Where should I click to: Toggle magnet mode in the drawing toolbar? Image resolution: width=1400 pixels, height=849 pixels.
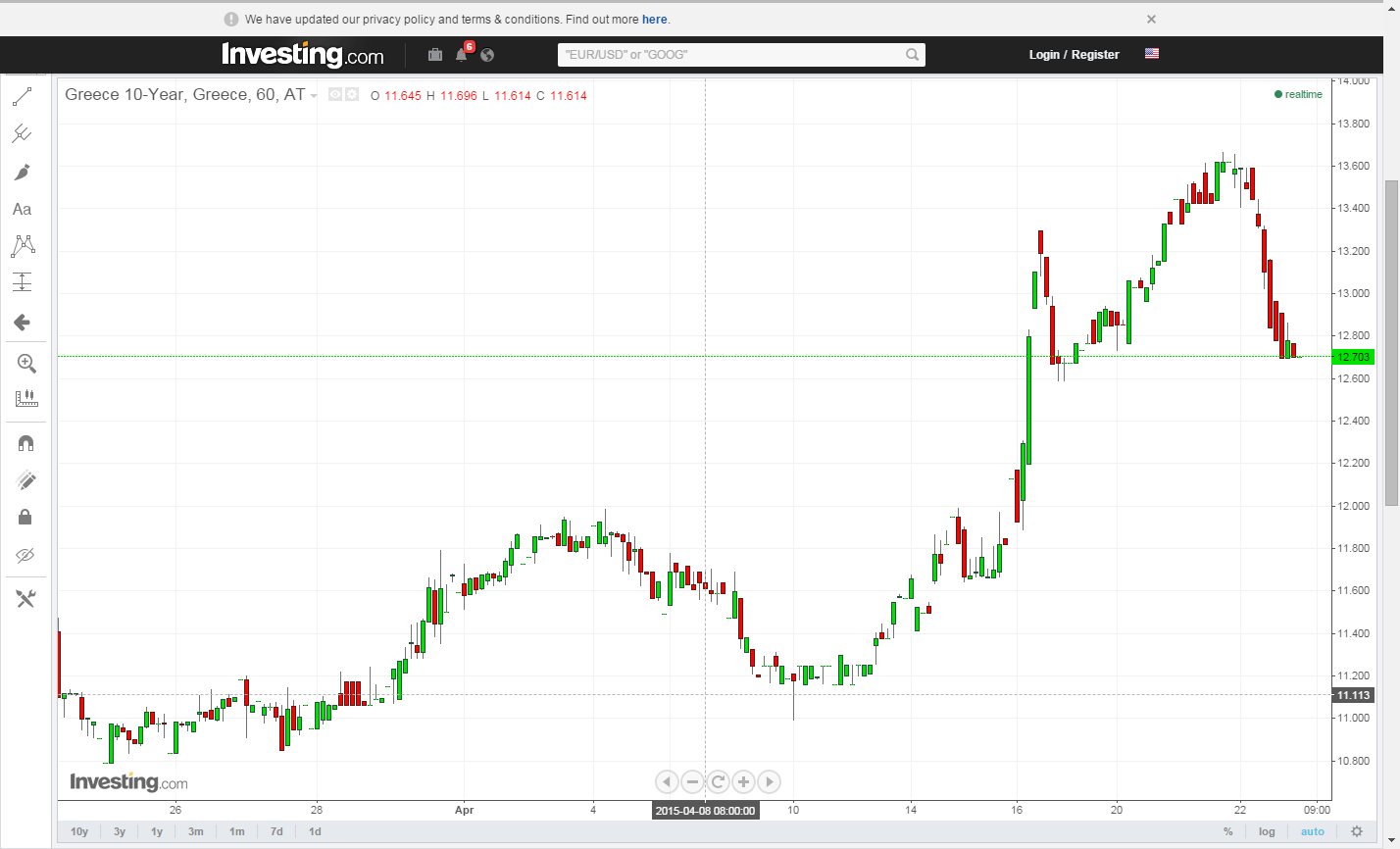pyautogui.click(x=25, y=443)
